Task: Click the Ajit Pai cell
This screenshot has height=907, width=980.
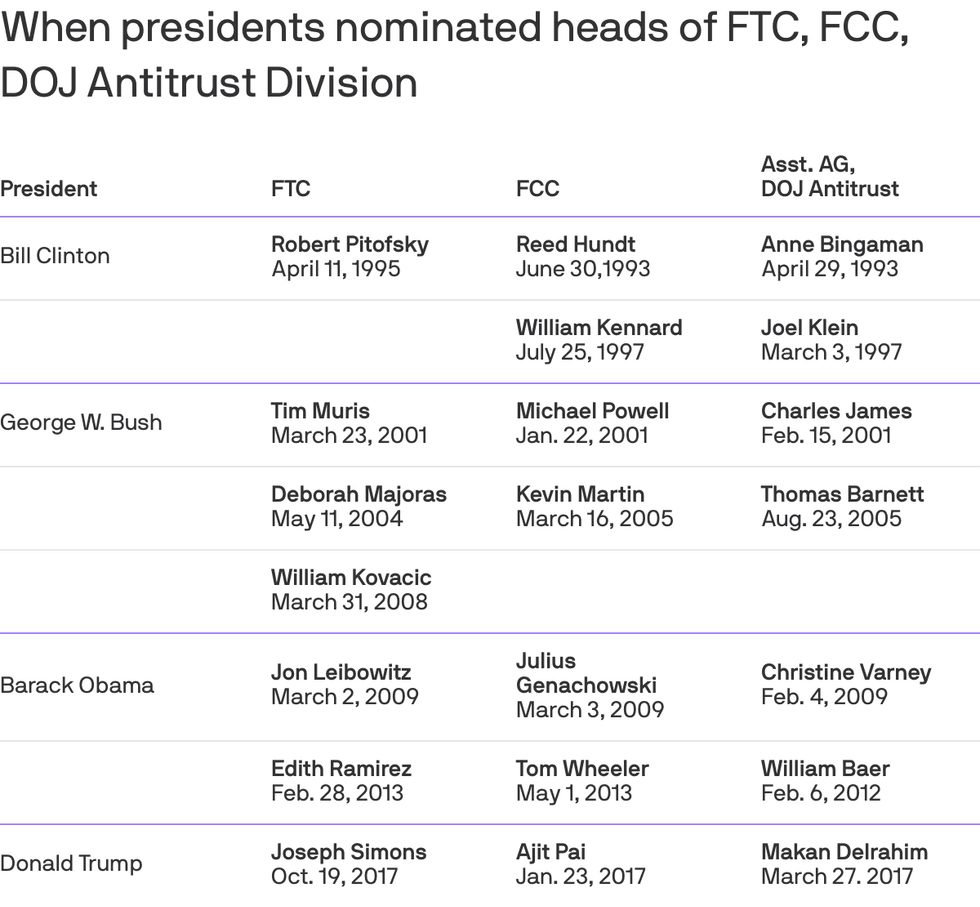Action: (580, 864)
